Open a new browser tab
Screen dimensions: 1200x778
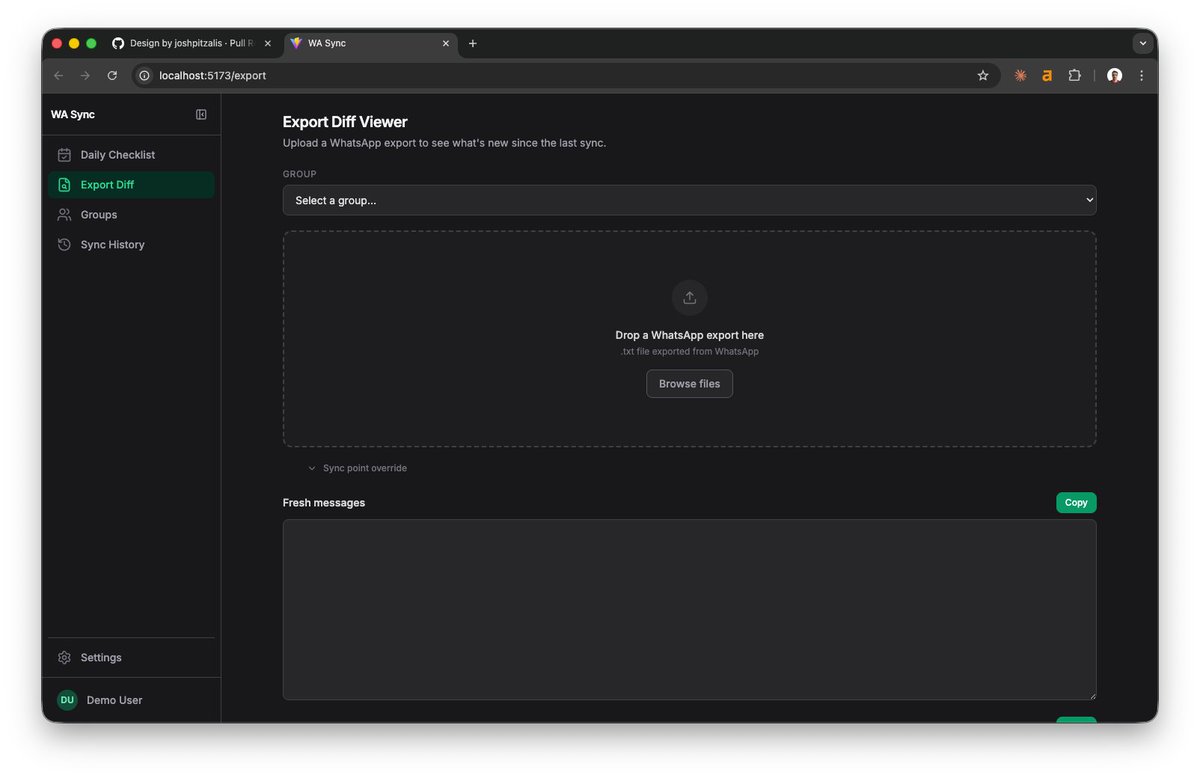click(473, 43)
